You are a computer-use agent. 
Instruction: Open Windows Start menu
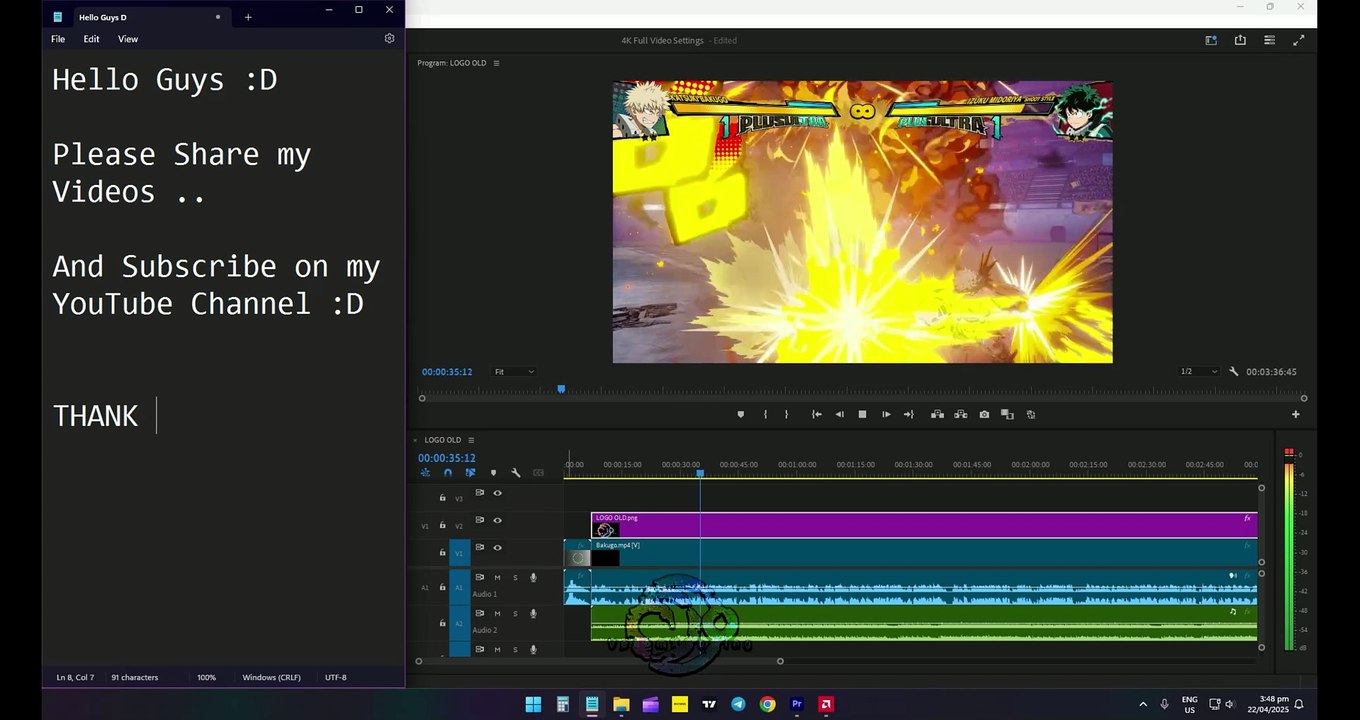[x=533, y=704]
